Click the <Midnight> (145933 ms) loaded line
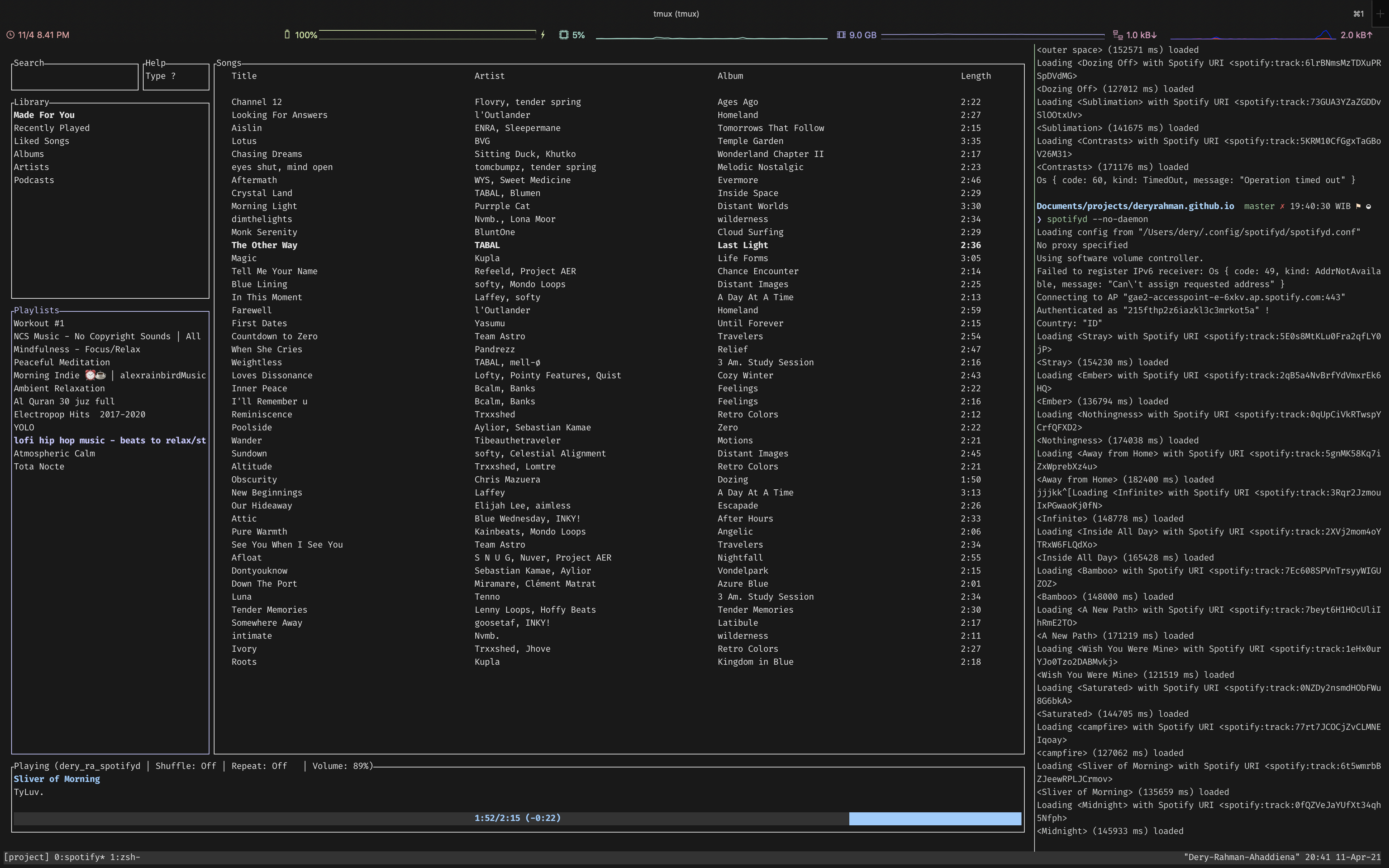 click(x=1110, y=831)
